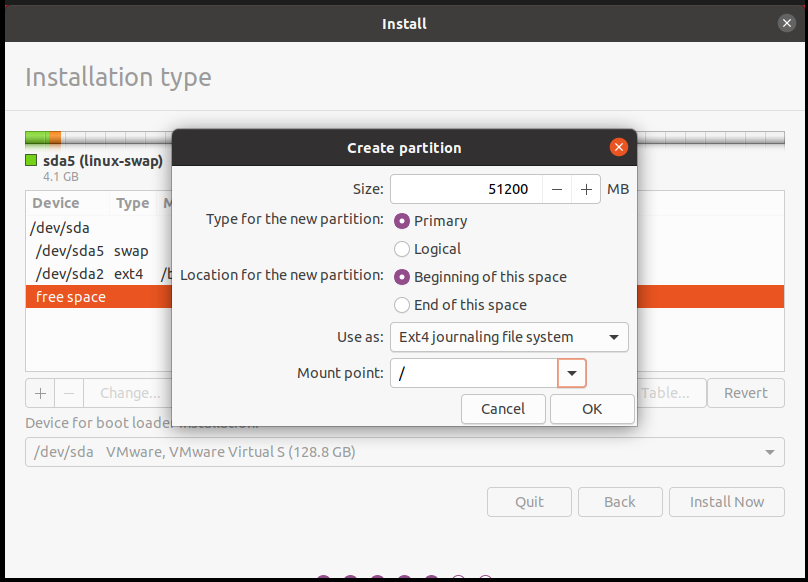Click the Device column header
The image size is (808, 582).
(x=56, y=203)
